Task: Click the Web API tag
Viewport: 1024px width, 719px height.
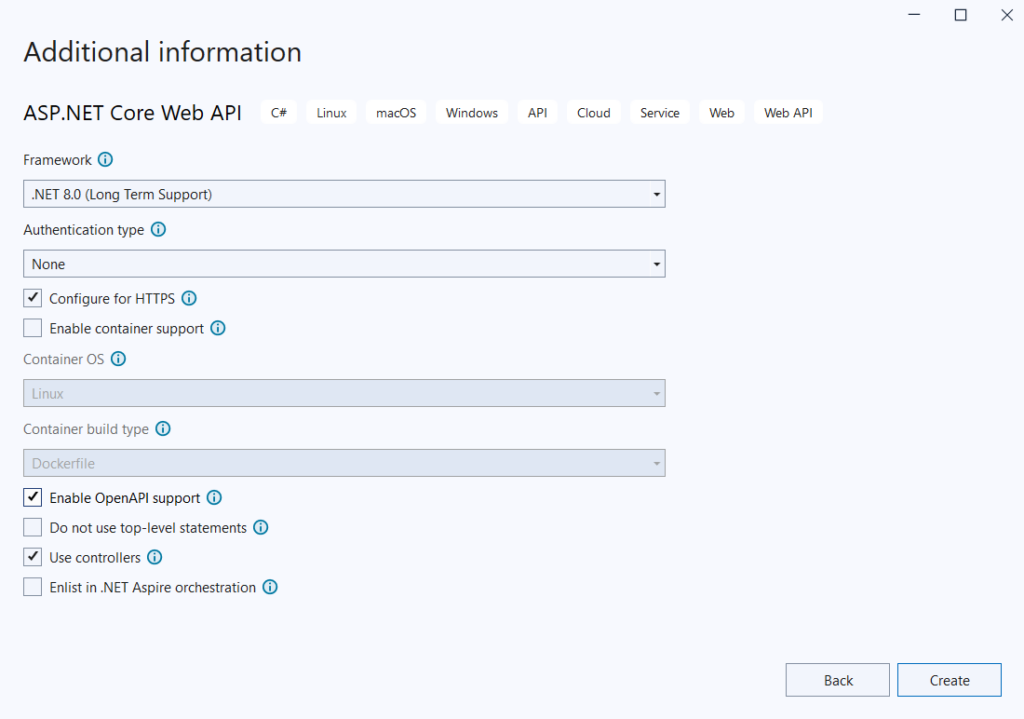Action: (x=788, y=112)
